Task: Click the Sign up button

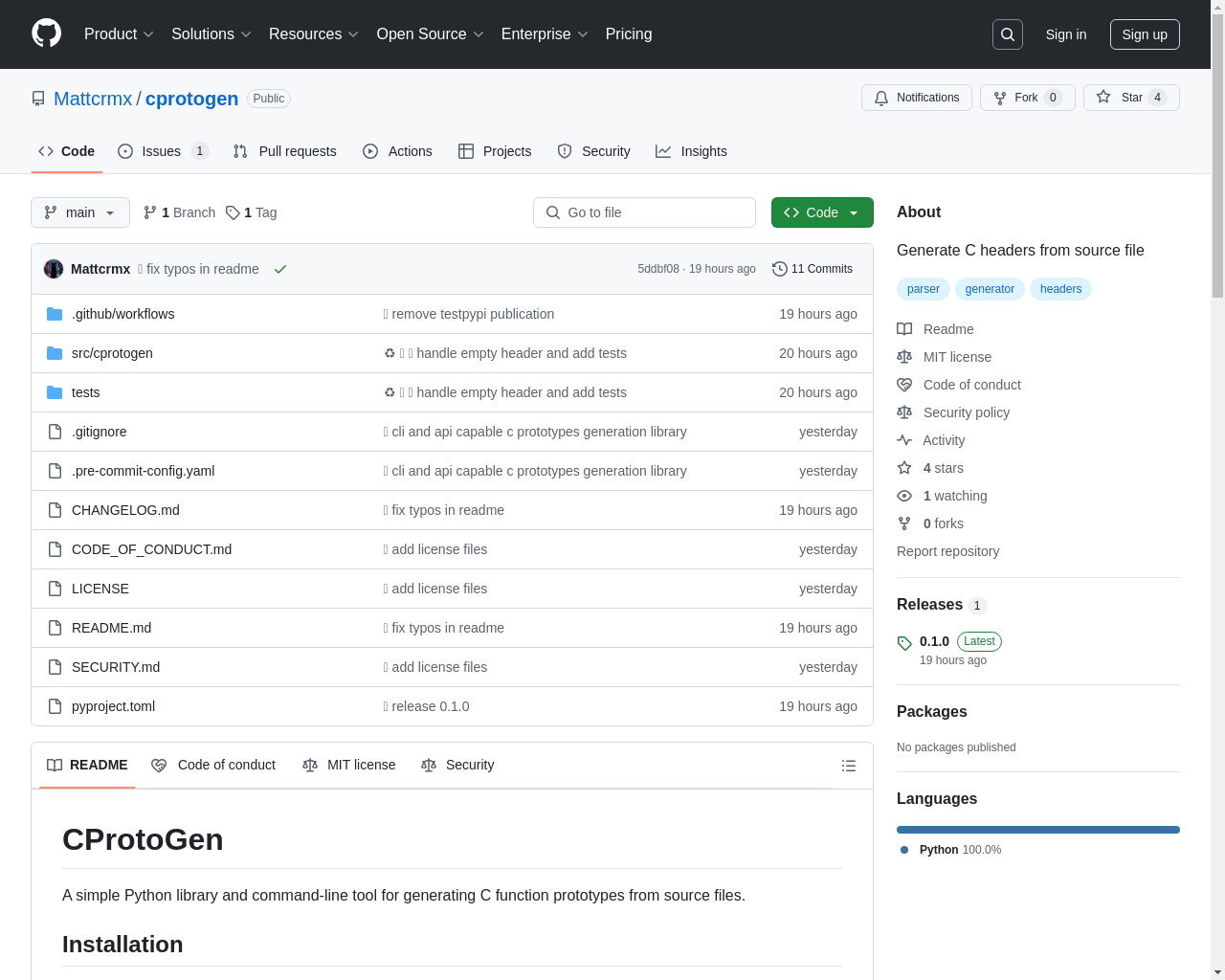Action: [x=1145, y=34]
